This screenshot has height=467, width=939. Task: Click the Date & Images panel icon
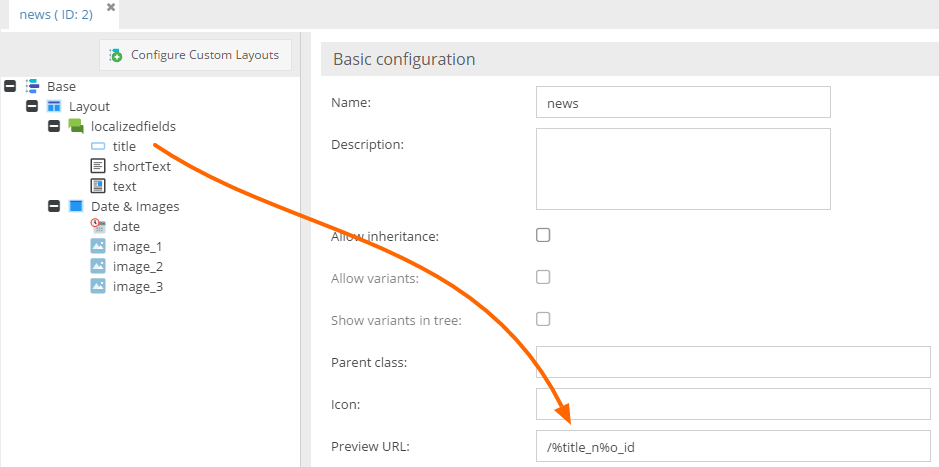(76, 206)
